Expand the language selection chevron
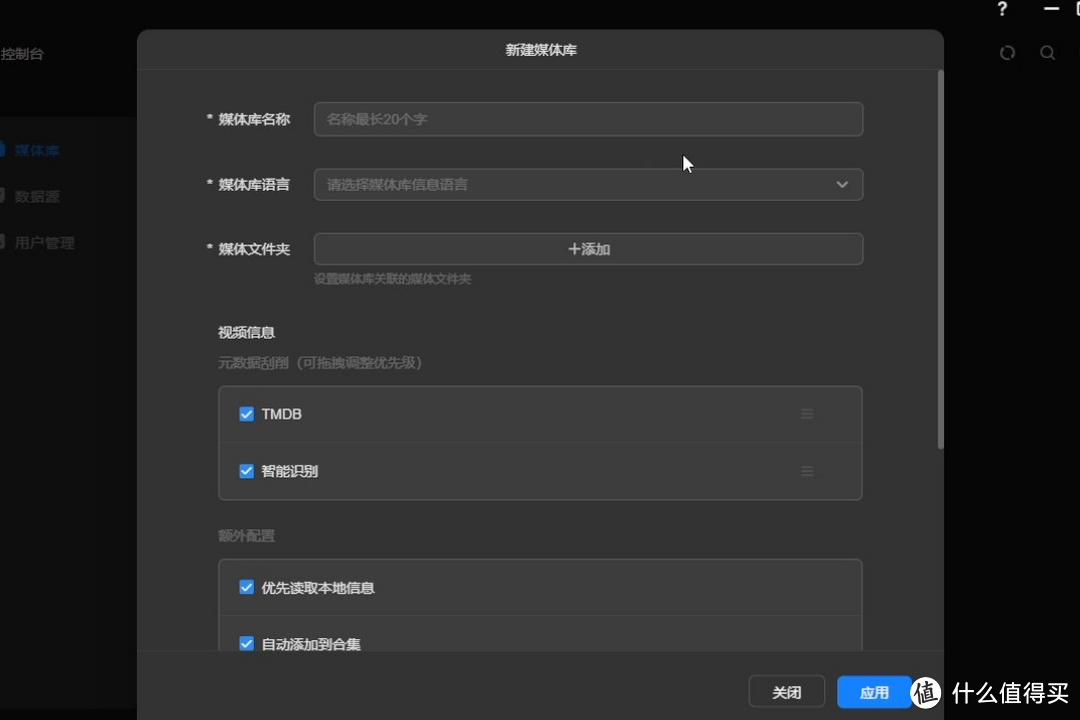Screen dimensions: 1080x720 point(842,184)
